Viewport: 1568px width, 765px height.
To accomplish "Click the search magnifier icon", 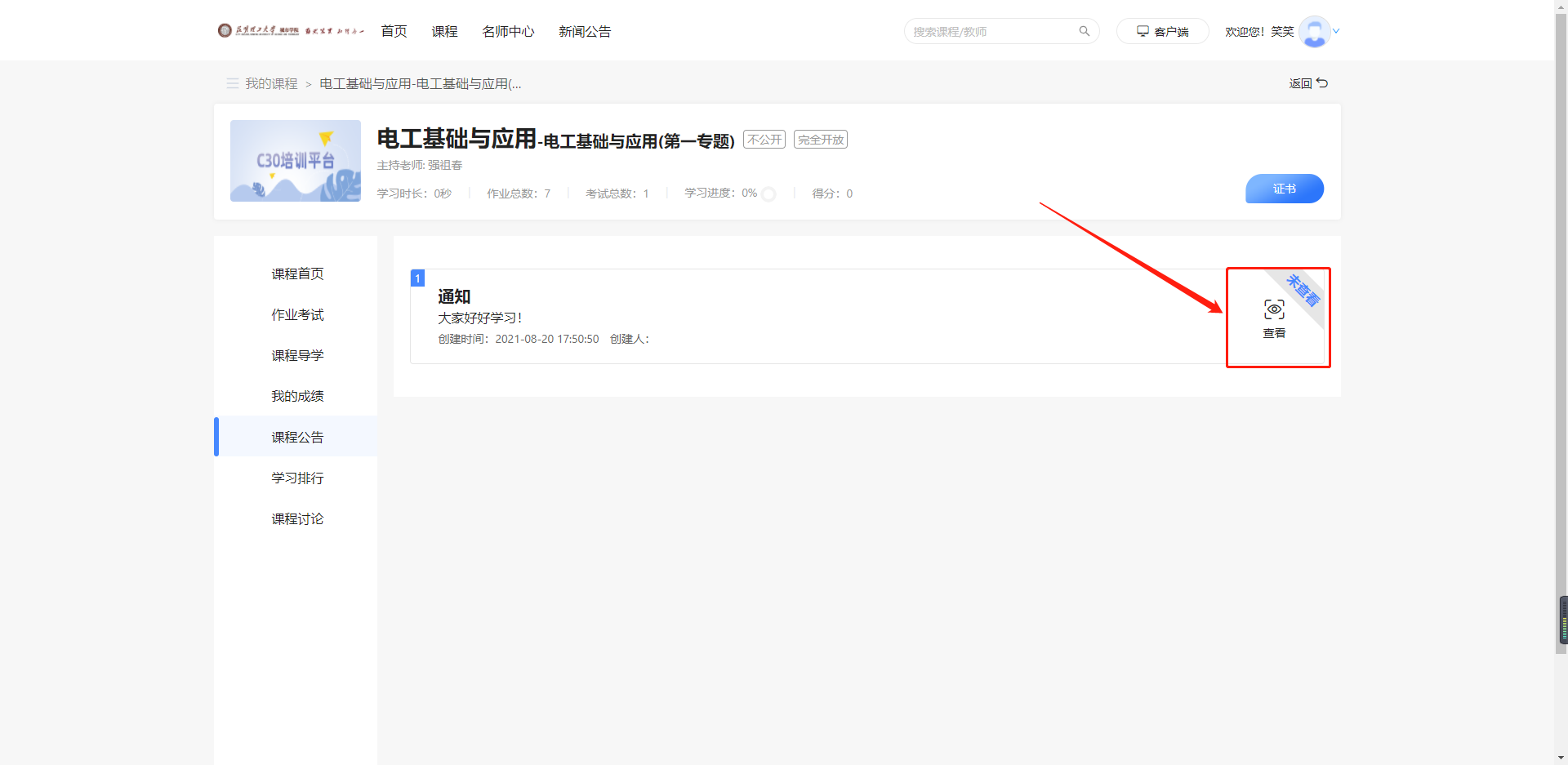I will (1084, 31).
